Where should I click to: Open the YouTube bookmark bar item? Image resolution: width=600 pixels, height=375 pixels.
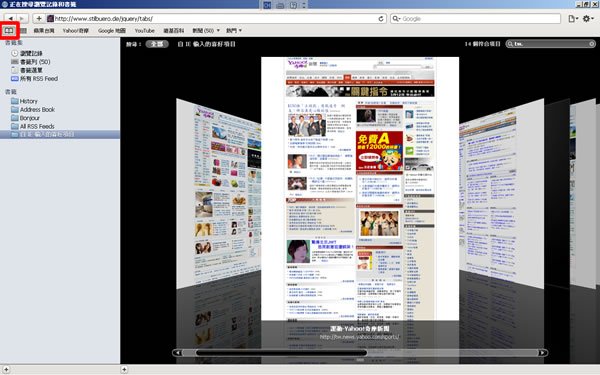[145, 31]
